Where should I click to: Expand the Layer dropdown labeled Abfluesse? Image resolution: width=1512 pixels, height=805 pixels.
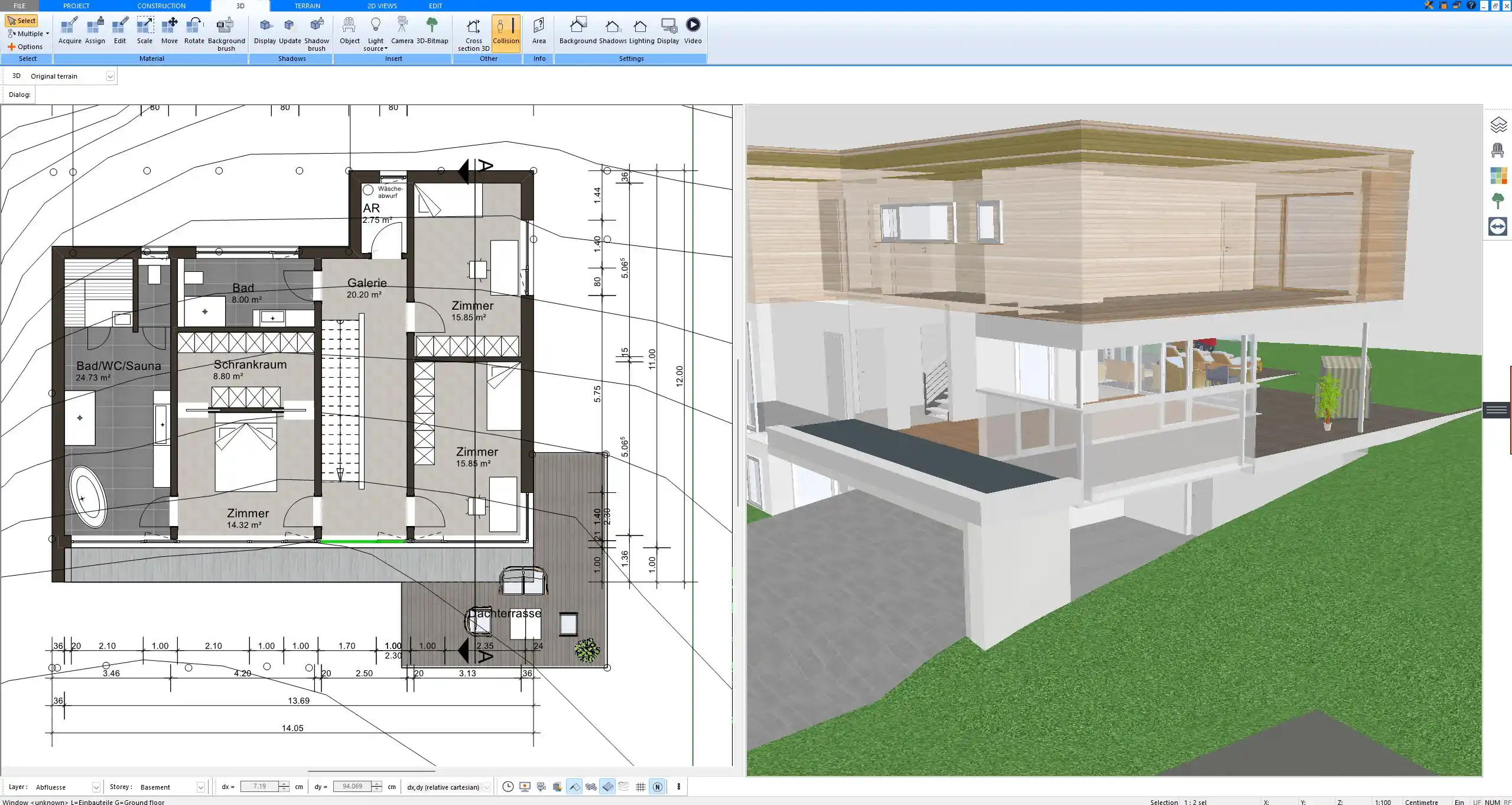coord(95,787)
